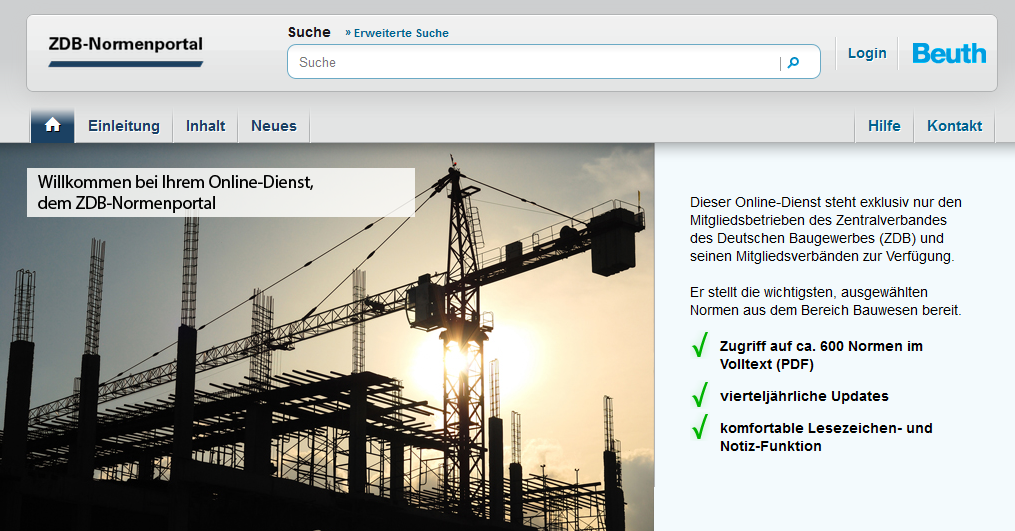Click the Login link

867,53
